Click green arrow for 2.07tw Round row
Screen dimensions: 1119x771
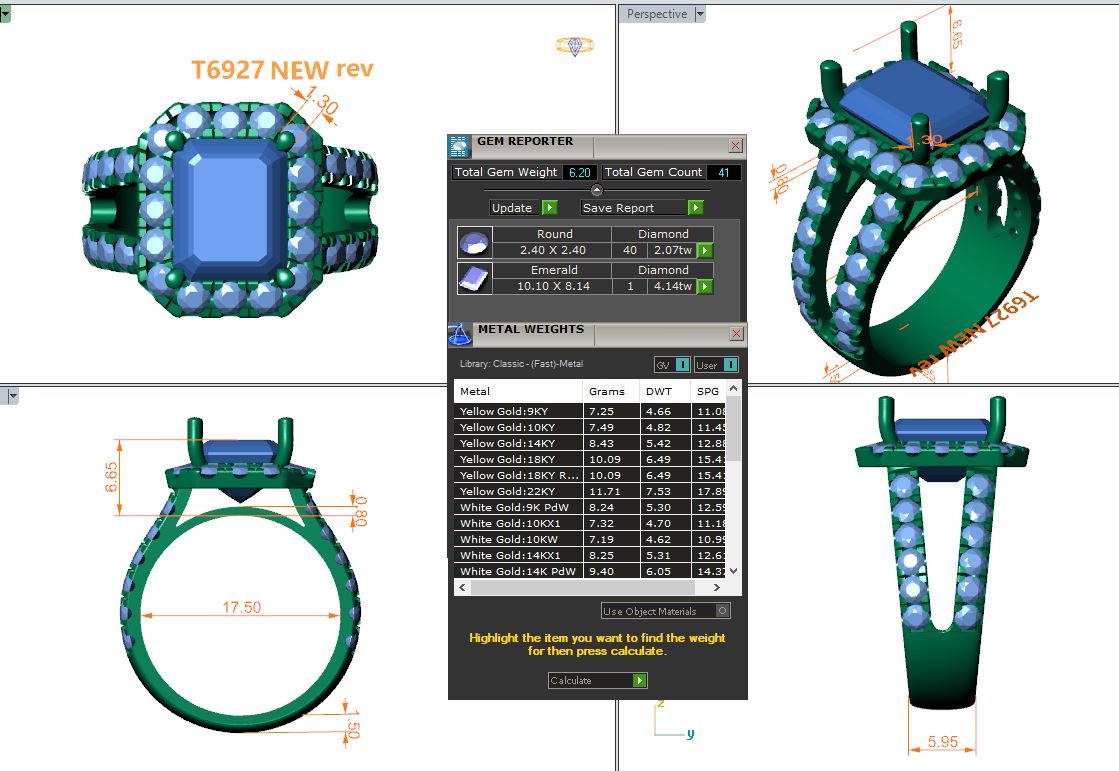tap(705, 251)
